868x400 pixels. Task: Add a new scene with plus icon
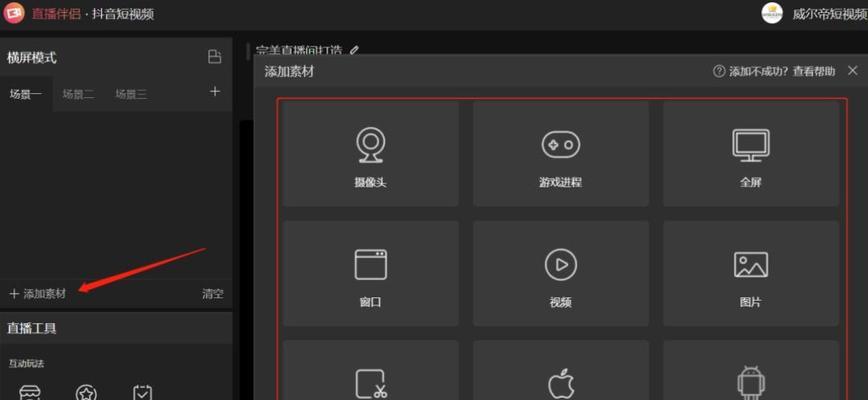point(215,91)
